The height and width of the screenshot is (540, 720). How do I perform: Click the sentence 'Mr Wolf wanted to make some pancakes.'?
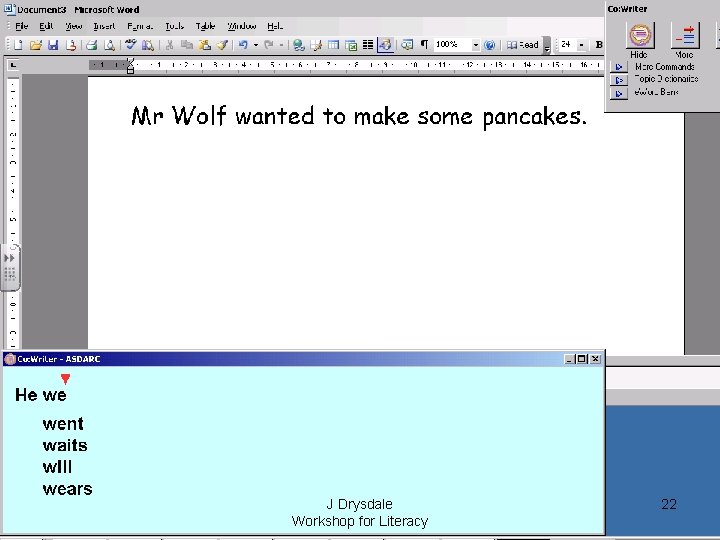[x=359, y=116]
